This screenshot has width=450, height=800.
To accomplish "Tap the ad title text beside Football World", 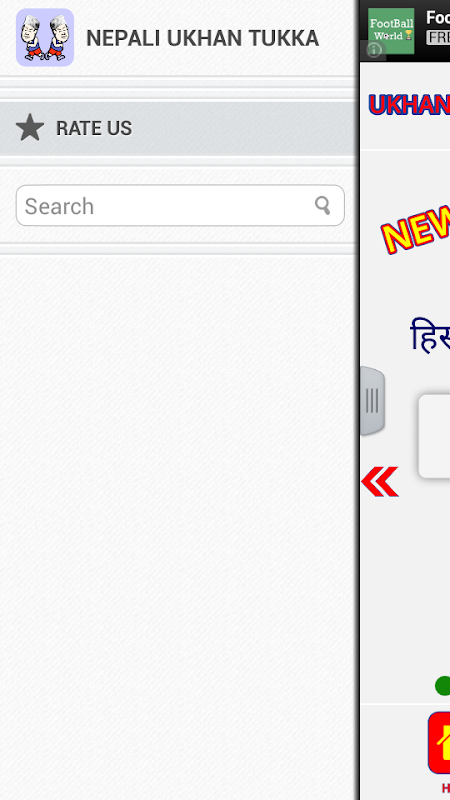I will pos(438,18).
